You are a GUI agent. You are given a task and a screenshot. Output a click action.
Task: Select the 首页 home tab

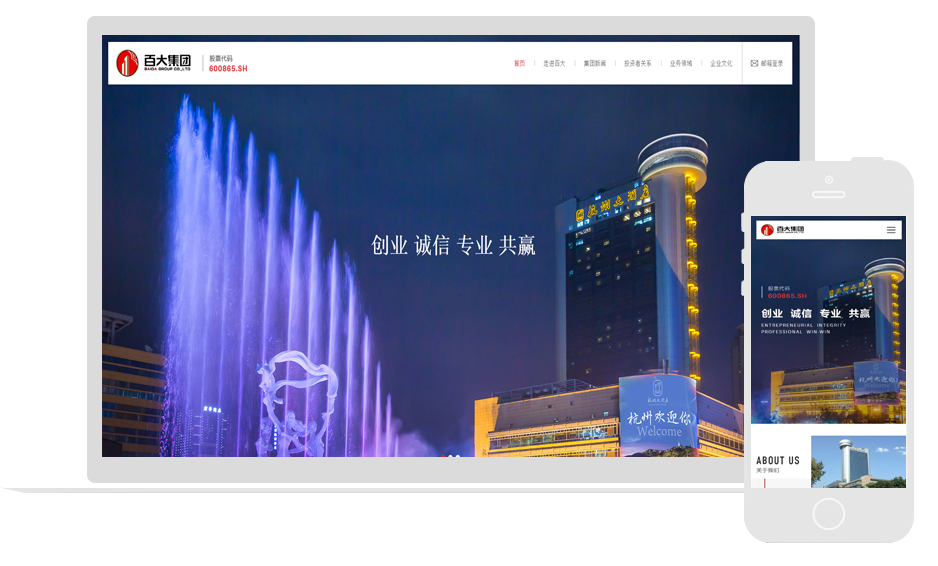(x=519, y=63)
